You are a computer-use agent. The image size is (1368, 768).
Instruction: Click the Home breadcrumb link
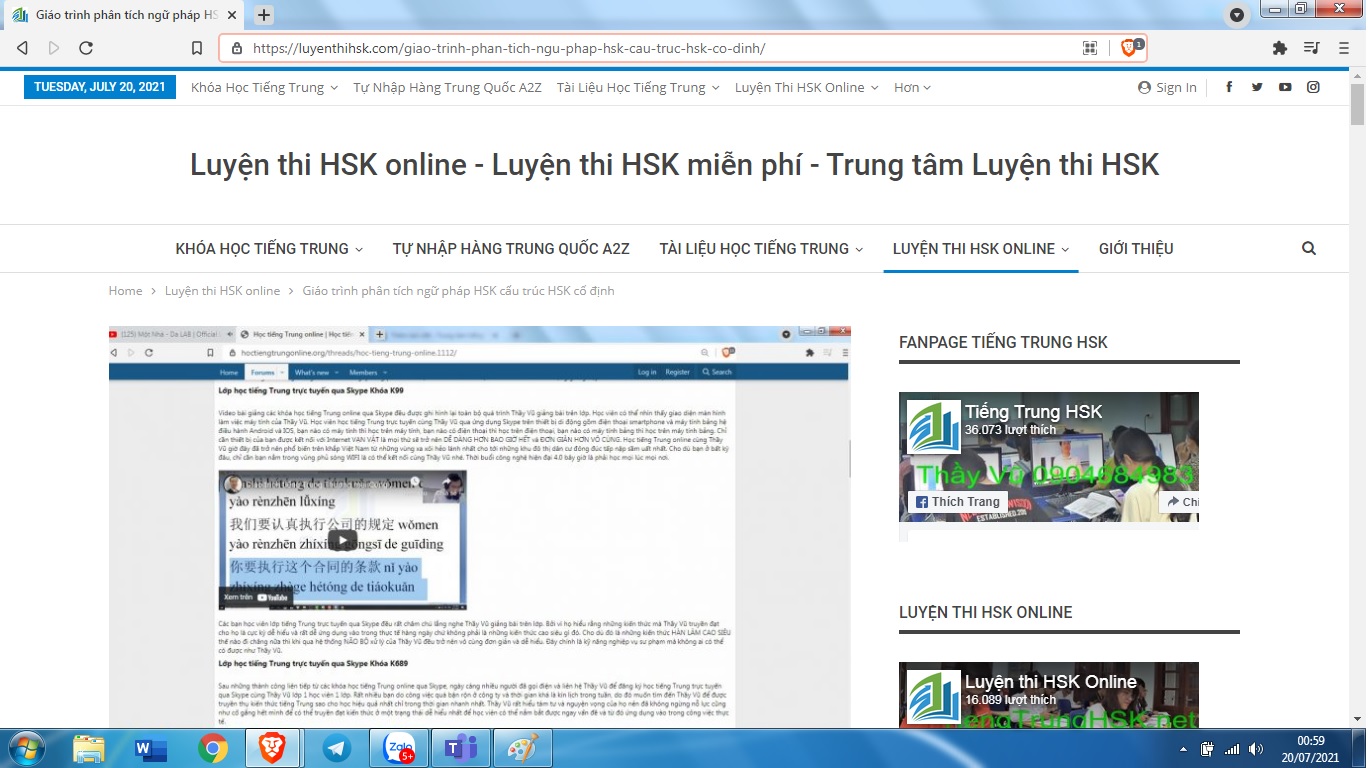point(125,291)
